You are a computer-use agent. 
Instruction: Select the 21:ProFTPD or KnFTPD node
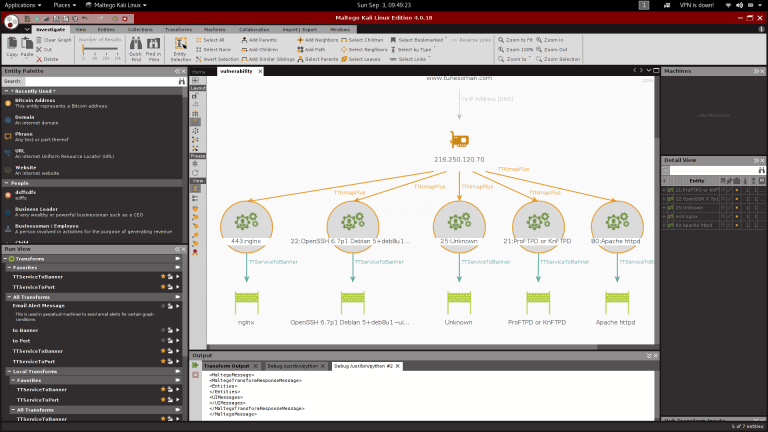[x=538, y=226]
